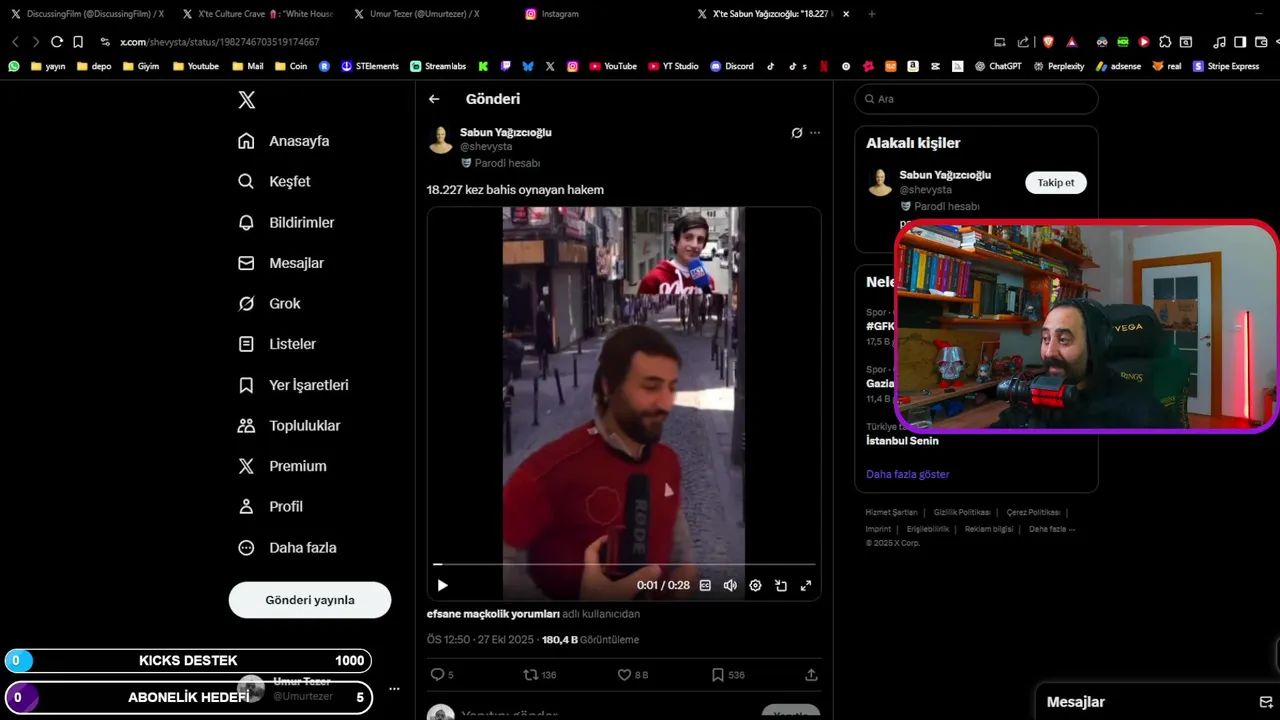Open Hizmet Şartları footer link

pyautogui.click(x=891, y=512)
